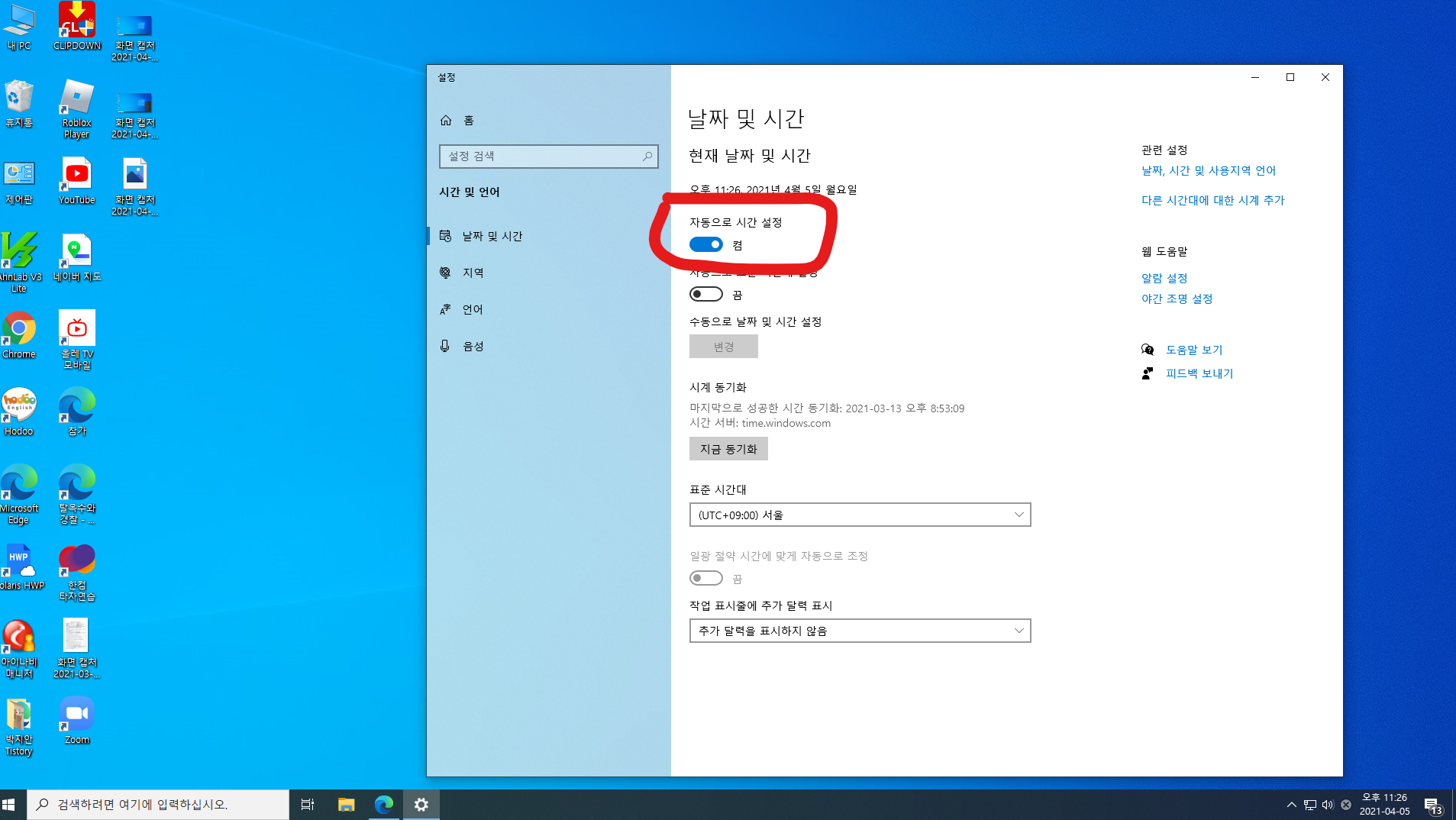Open the network tray icon

(1310, 805)
